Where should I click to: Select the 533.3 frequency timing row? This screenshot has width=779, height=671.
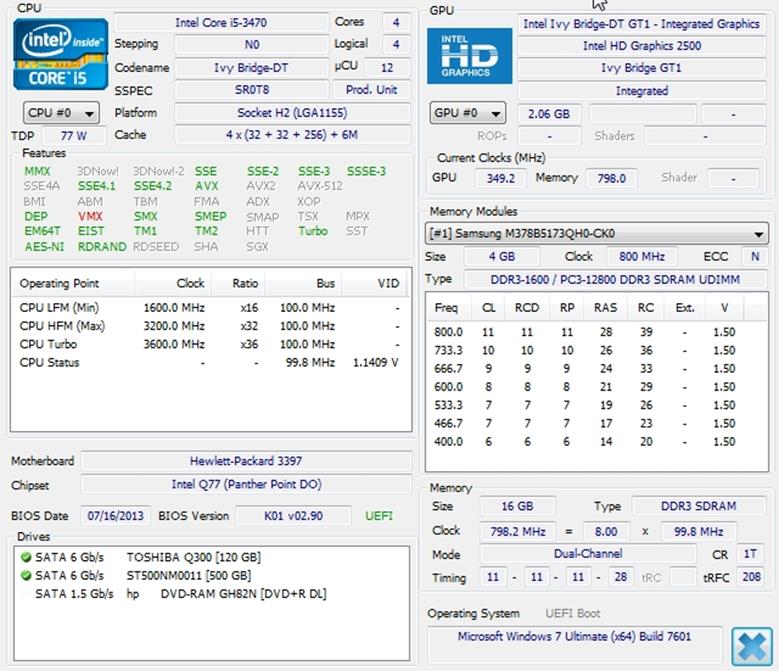pos(596,405)
